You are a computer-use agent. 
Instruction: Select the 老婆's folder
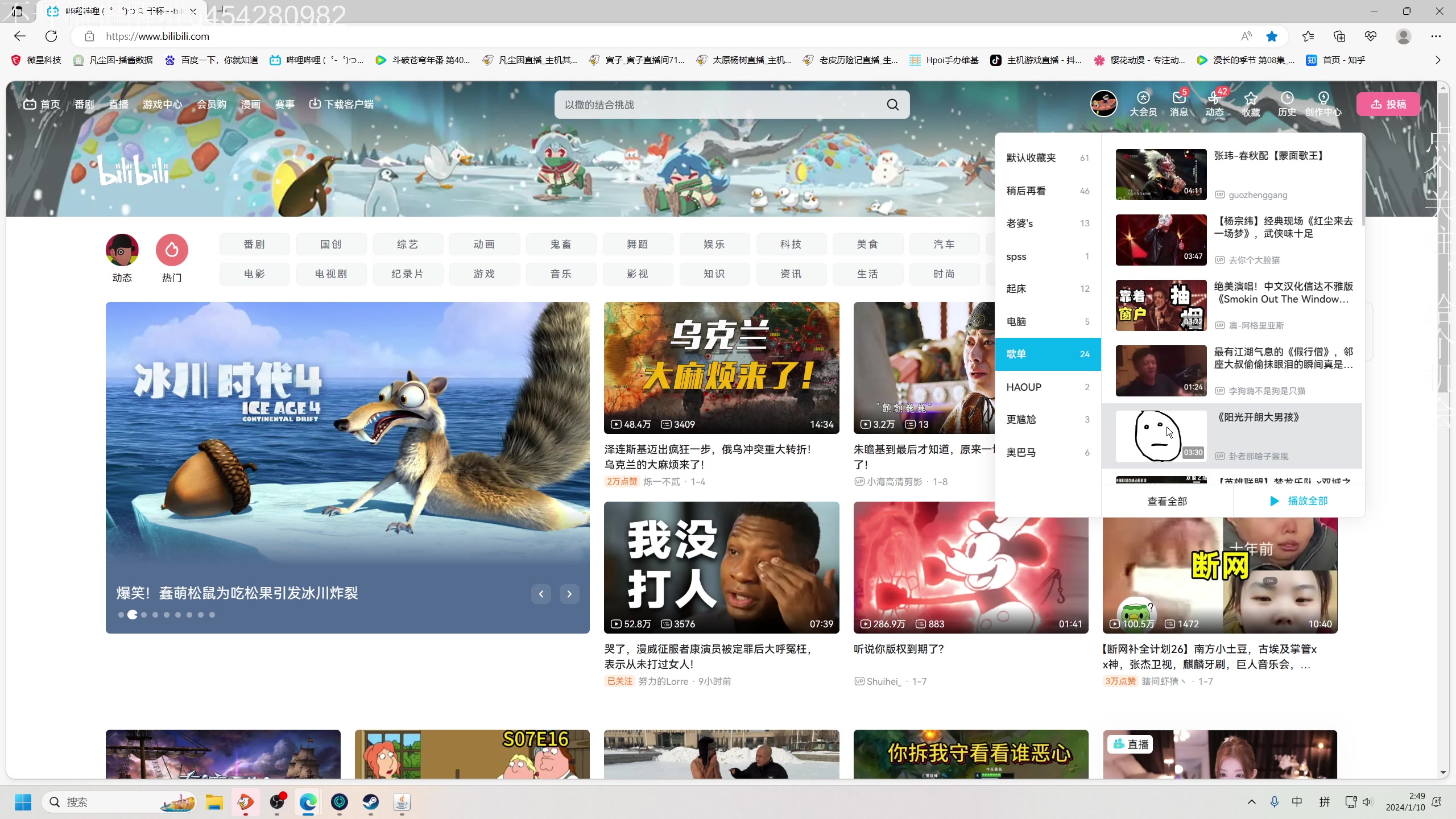1048,224
